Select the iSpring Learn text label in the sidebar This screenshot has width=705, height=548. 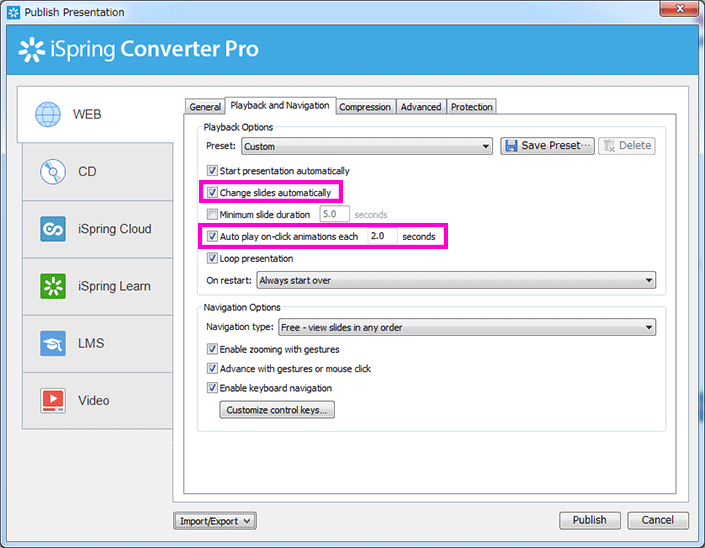click(114, 286)
